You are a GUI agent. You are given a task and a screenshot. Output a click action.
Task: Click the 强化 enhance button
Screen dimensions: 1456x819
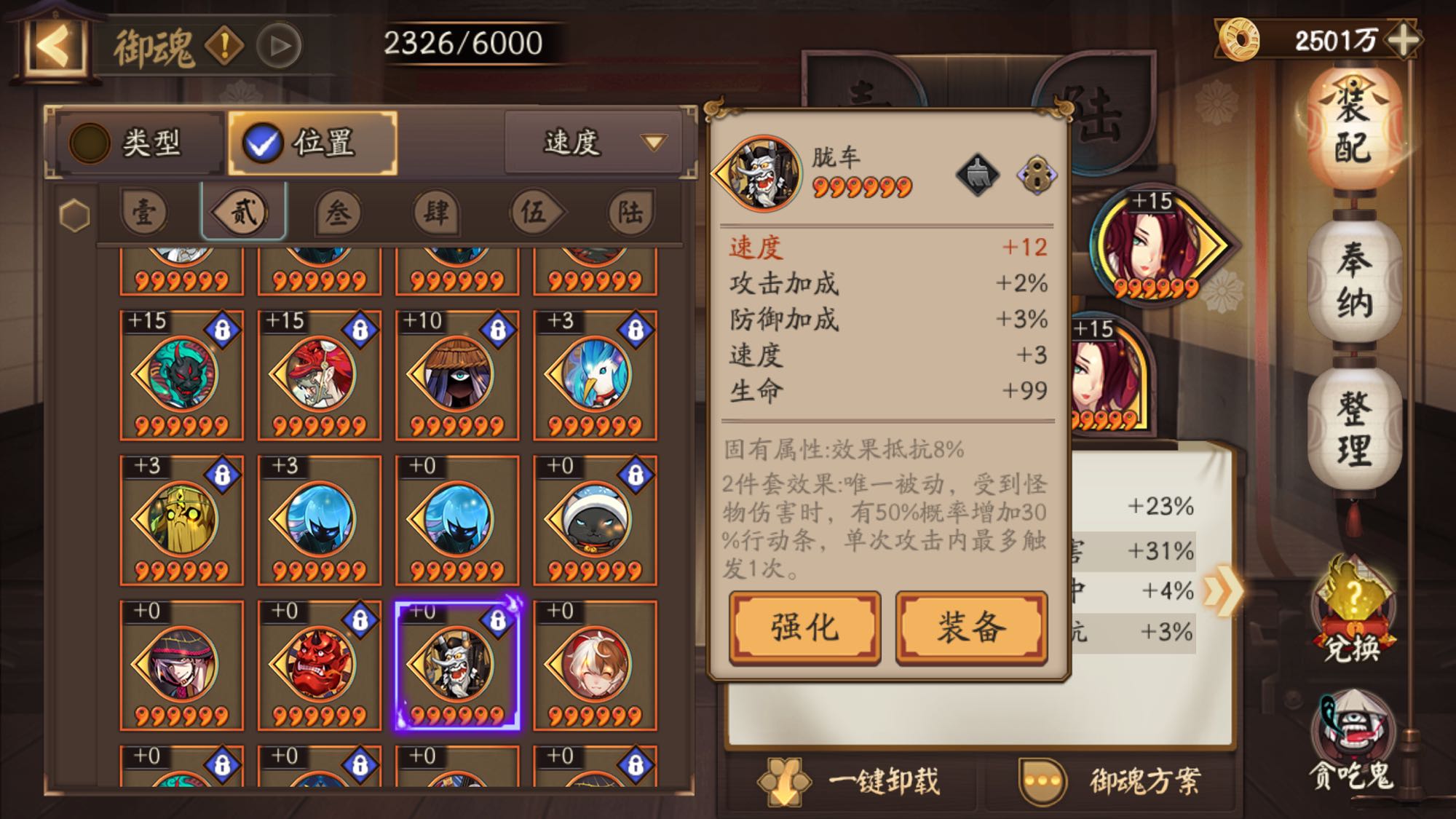point(805,628)
